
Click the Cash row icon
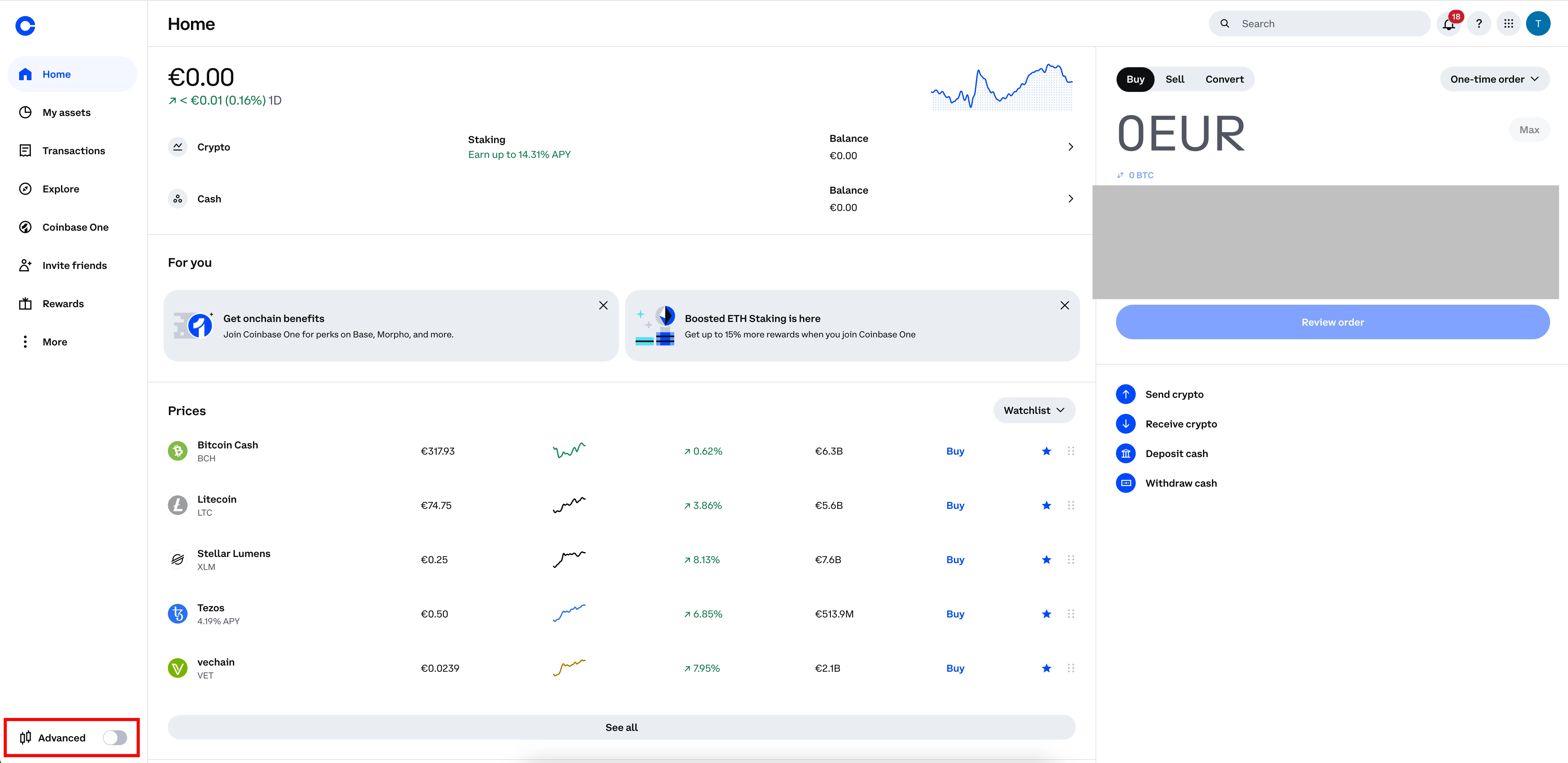point(178,199)
